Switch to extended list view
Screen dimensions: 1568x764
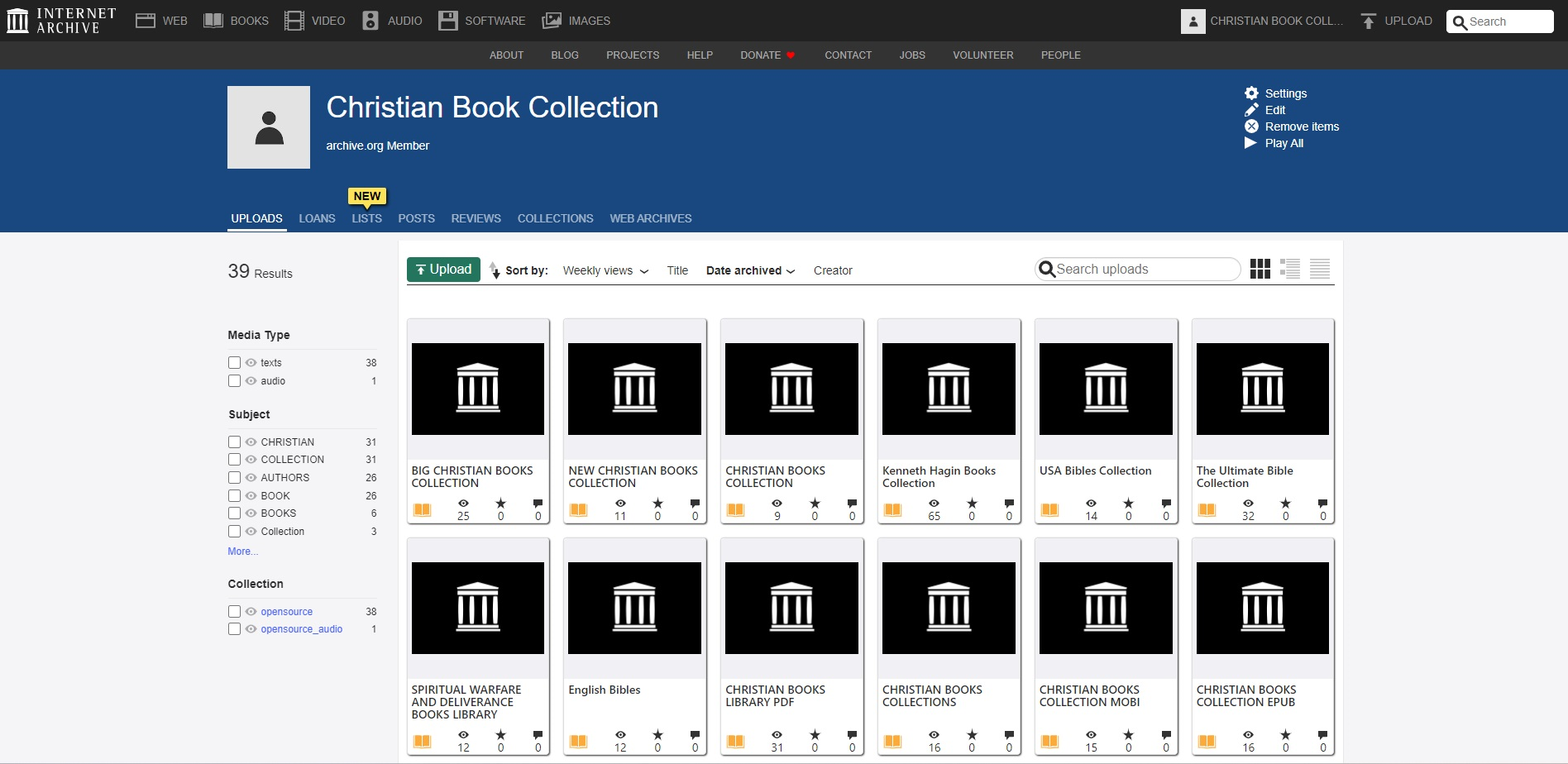coord(1290,269)
